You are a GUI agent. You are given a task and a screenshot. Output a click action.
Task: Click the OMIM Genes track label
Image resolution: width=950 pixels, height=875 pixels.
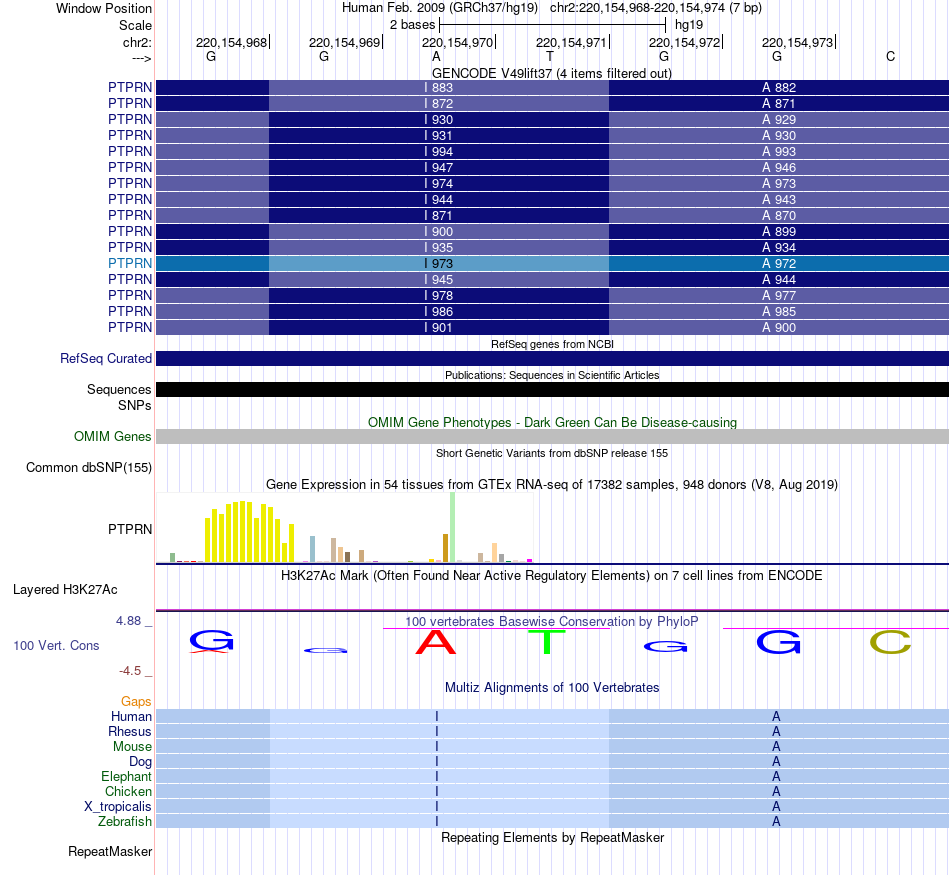click(x=113, y=437)
